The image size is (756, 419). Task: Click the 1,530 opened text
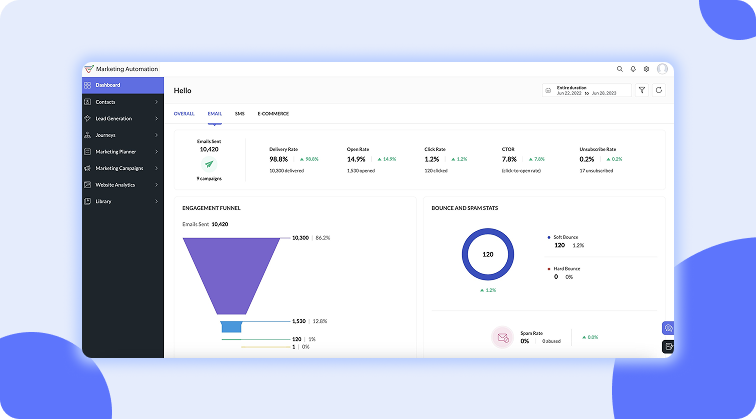point(361,171)
